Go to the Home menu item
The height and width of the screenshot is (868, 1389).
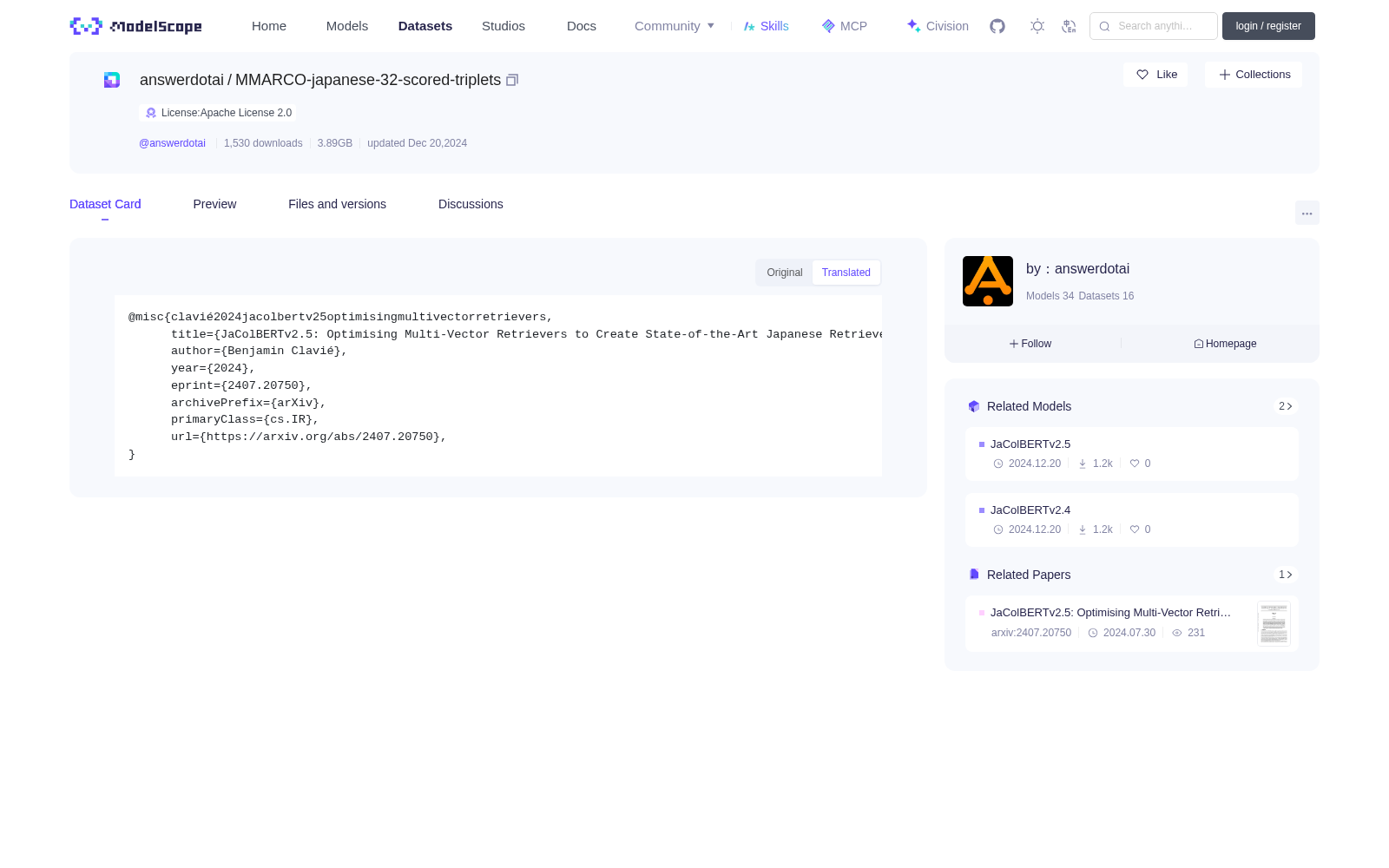[269, 26]
